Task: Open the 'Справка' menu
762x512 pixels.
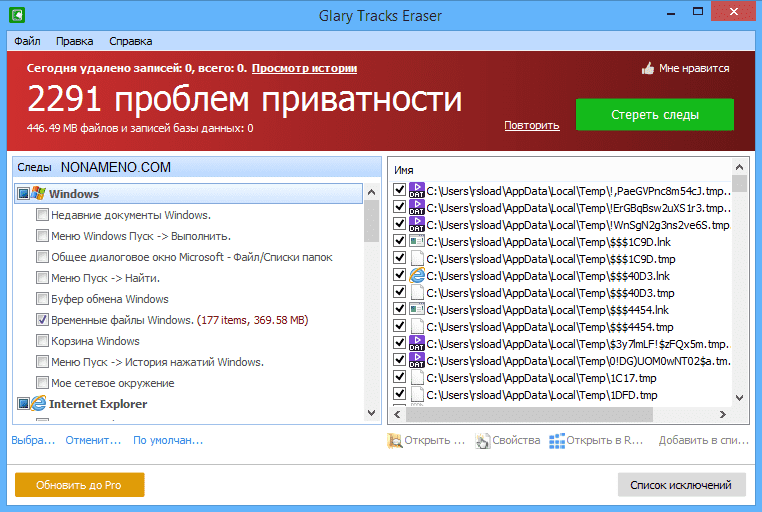Action: (130, 41)
